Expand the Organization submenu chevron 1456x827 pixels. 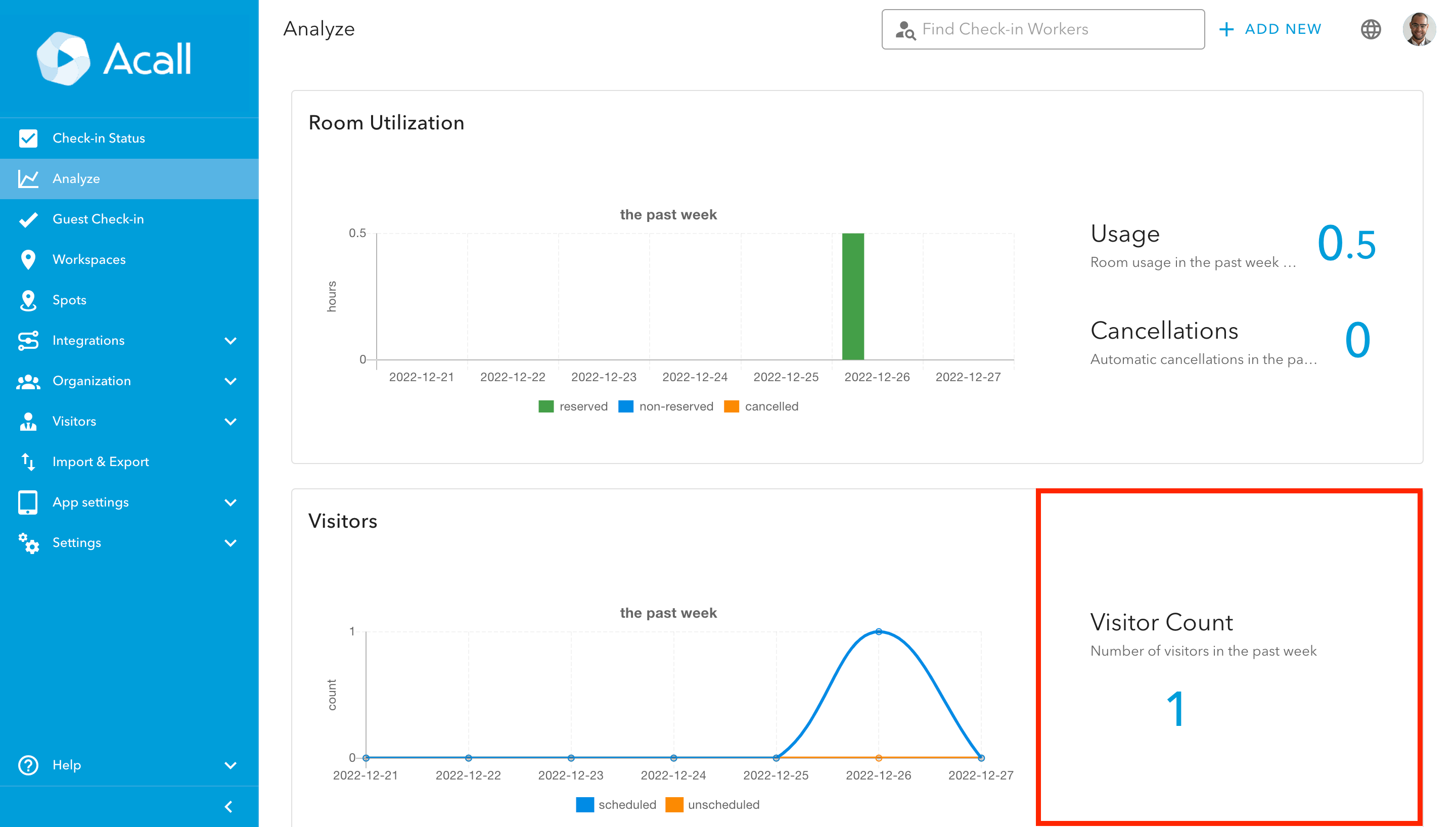point(230,381)
